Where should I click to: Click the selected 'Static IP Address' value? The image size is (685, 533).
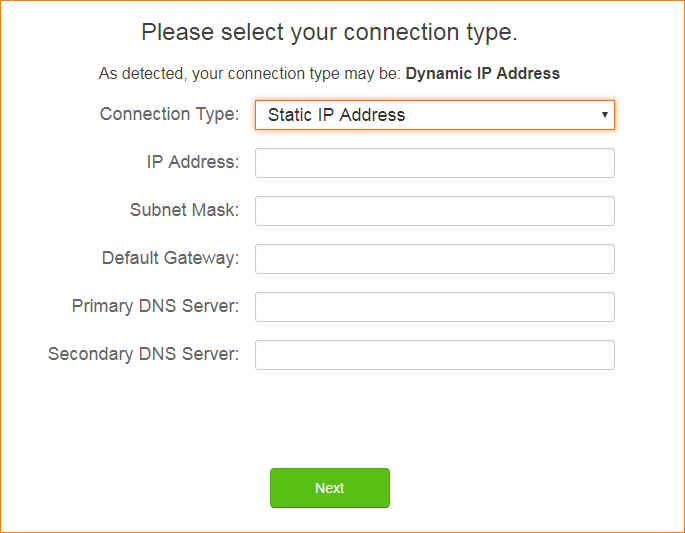[337, 115]
